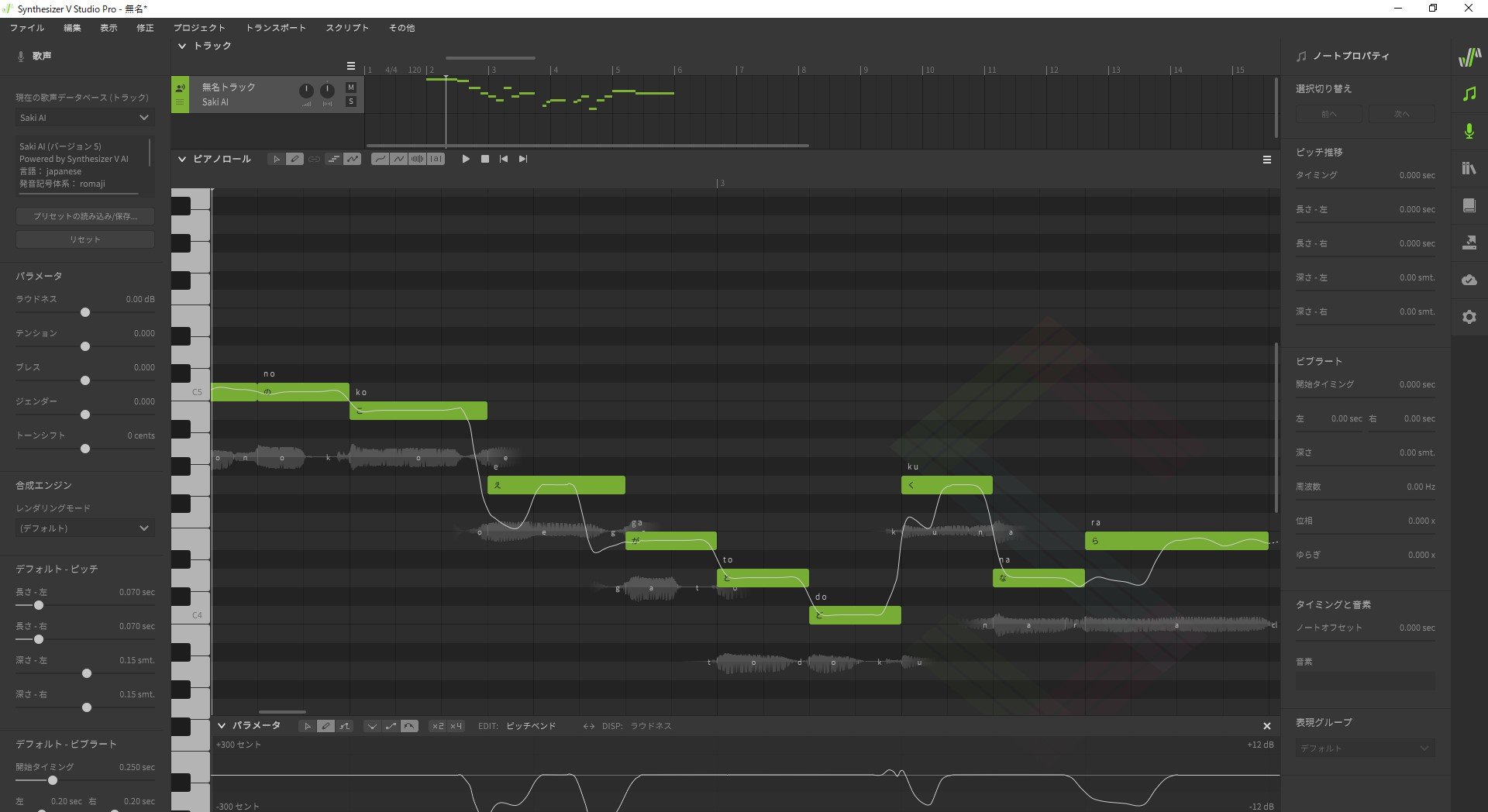
Task: Click the 音素 input field
Action: click(x=1365, y=681)
